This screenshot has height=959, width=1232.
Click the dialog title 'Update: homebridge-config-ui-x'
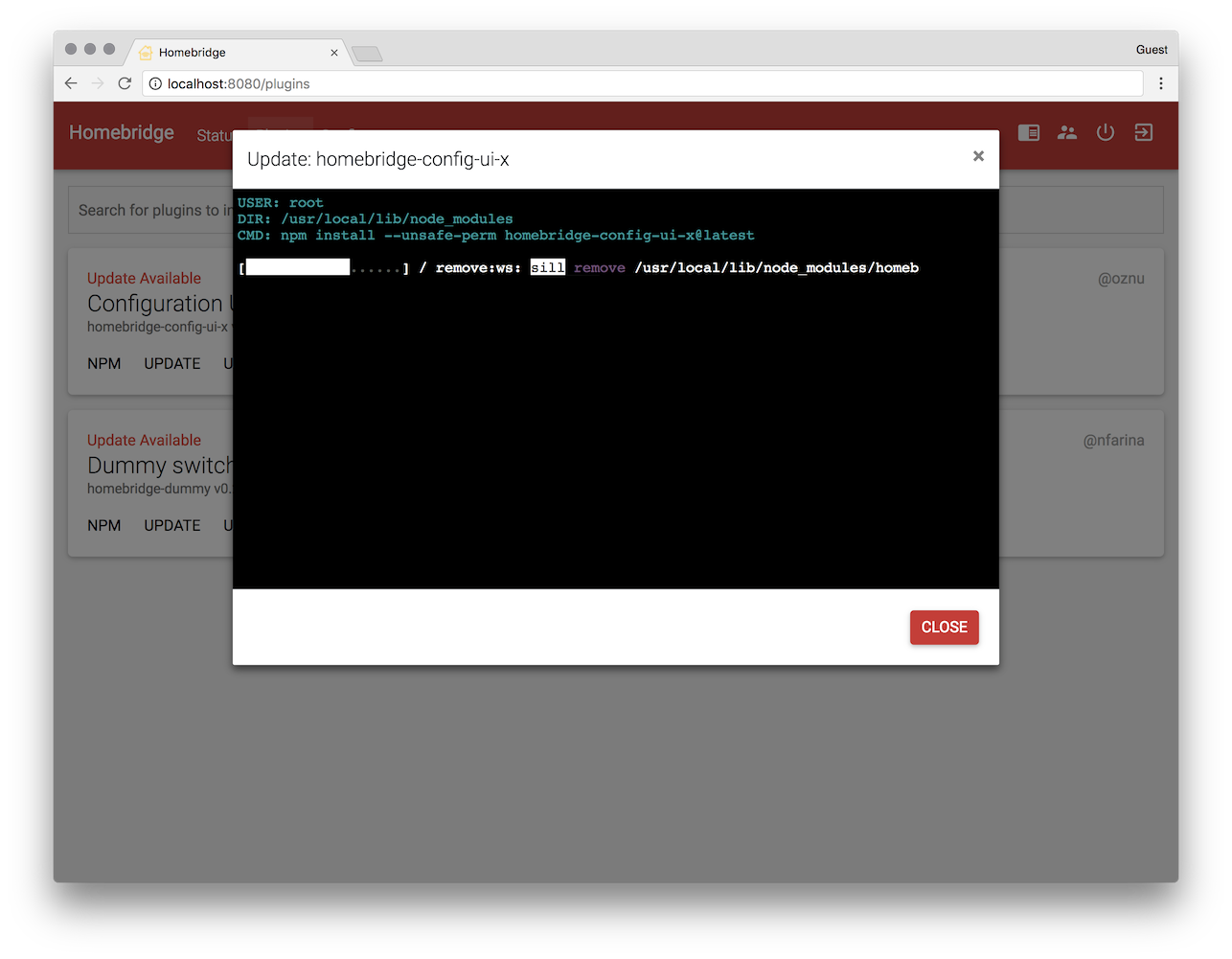coord(378,159)
